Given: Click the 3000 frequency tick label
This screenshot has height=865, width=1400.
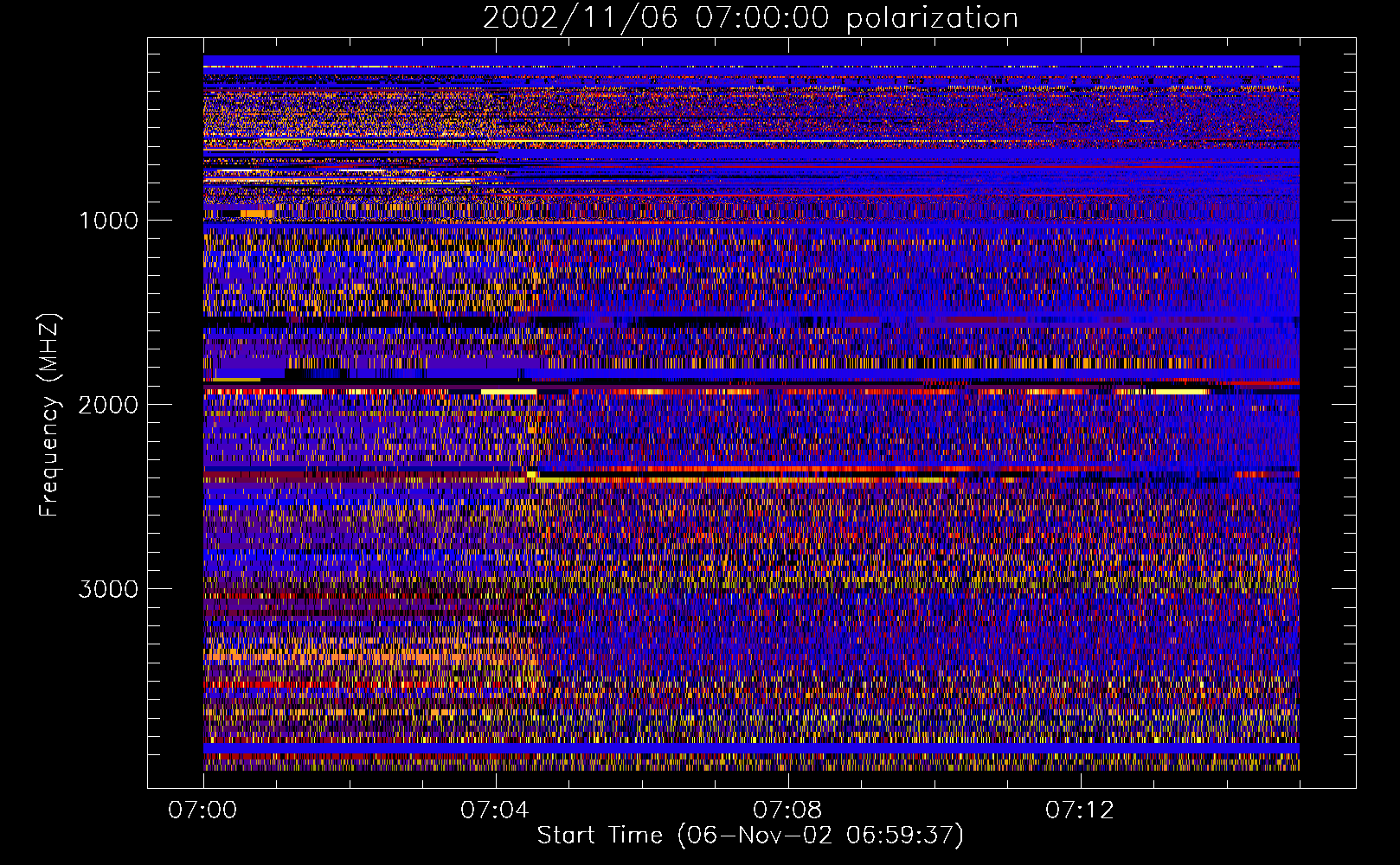Looking at the screenshot, I should 108,589.
